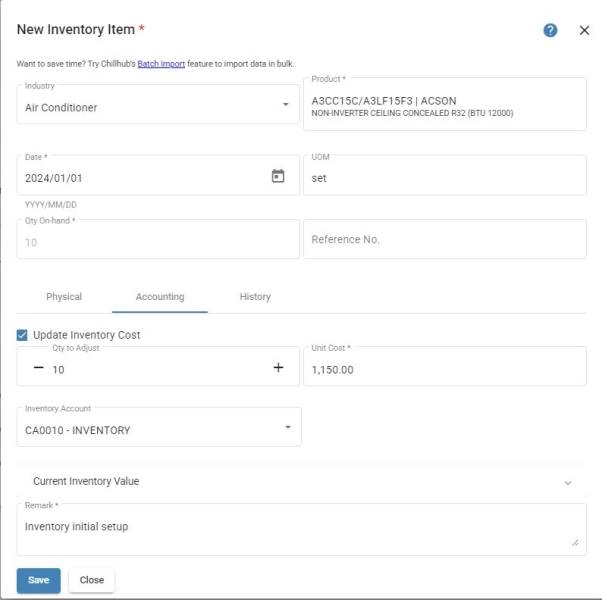
Task: Click the Close button
Action: coord(92,580)
